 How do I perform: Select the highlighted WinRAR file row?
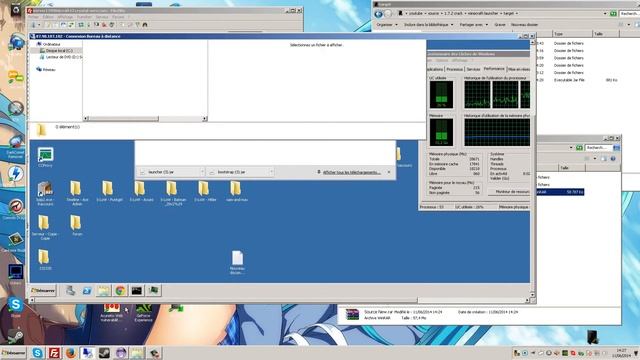tap(560, 192)
